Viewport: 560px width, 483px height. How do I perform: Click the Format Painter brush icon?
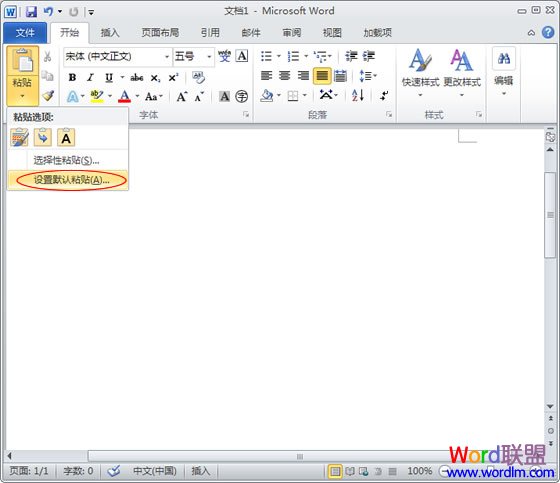coord(48,95)
